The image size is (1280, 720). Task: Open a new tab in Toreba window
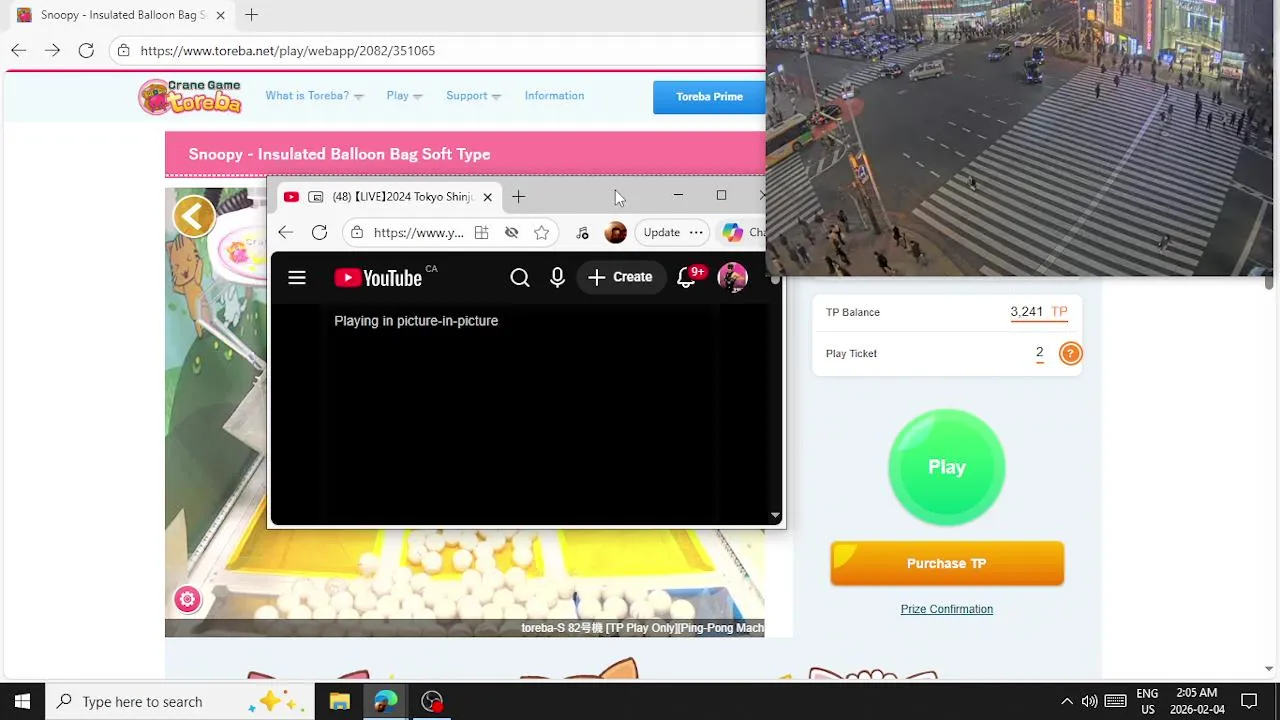click(251, 15)
